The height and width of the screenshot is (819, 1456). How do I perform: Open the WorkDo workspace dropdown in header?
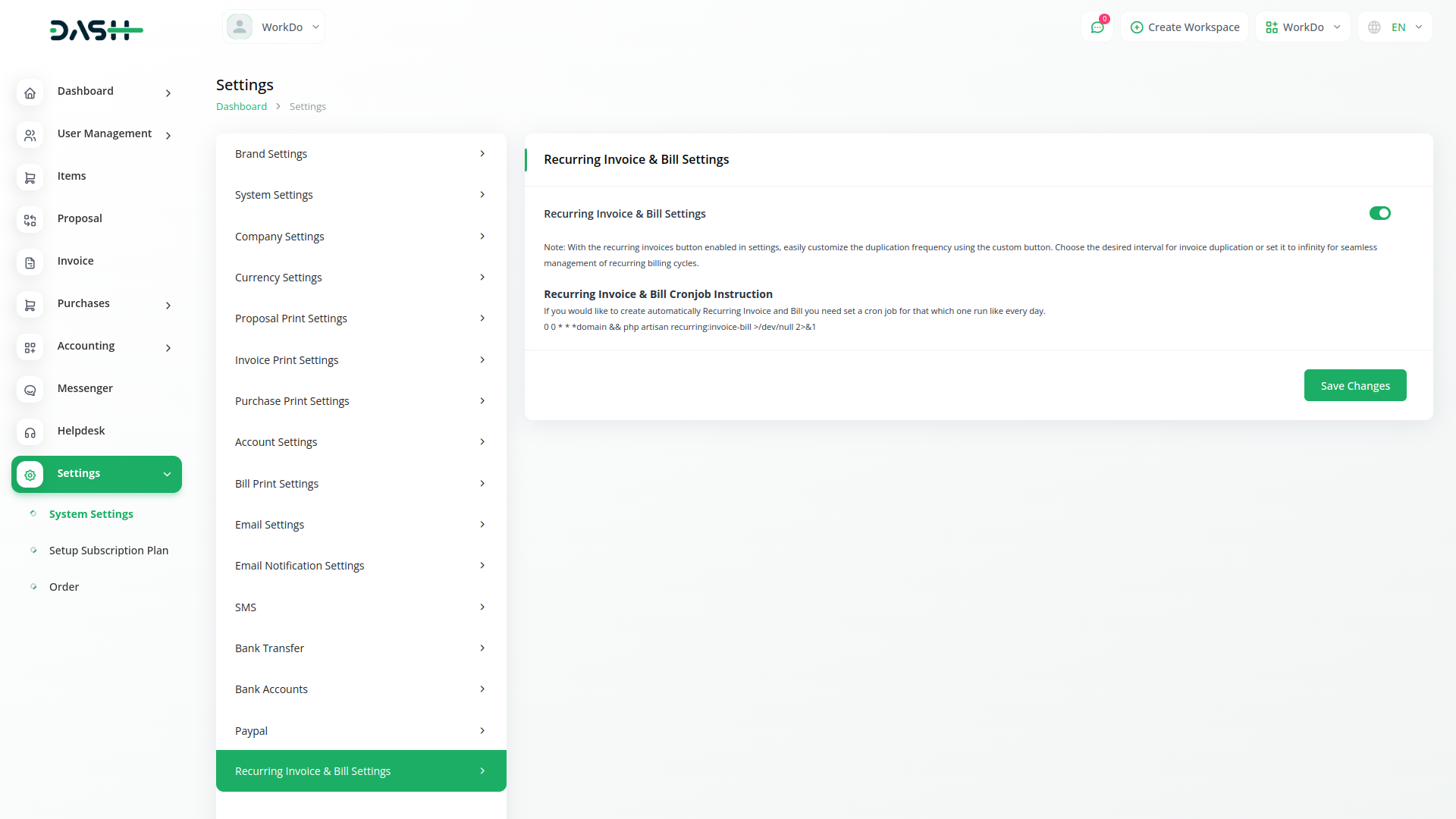[x=1303, y=27]
